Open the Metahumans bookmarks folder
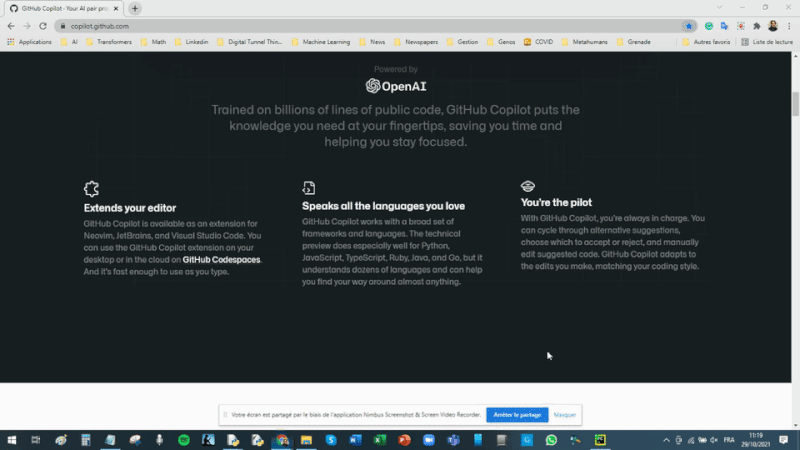 click(585, 42)
